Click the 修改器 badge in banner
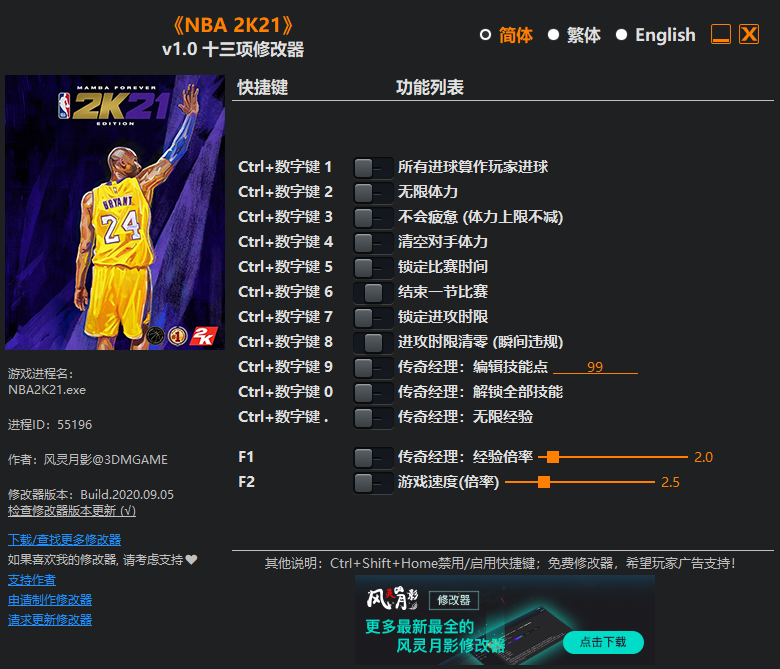The width and height of the screenshot is (780, 669). pos(454,600)
